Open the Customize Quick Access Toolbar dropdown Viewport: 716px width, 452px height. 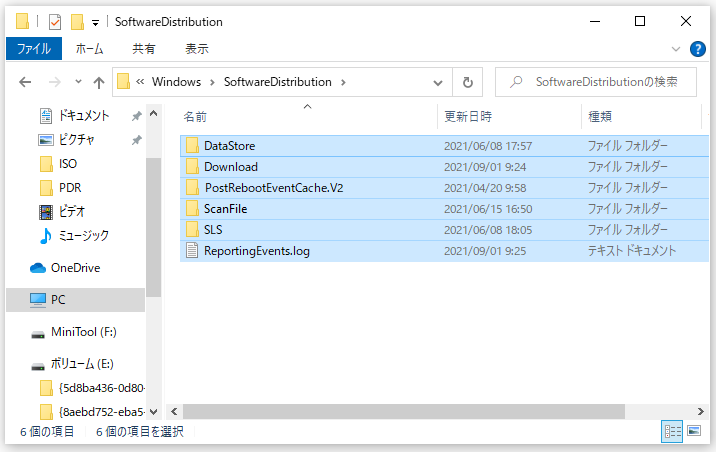(x=95, y=22)
